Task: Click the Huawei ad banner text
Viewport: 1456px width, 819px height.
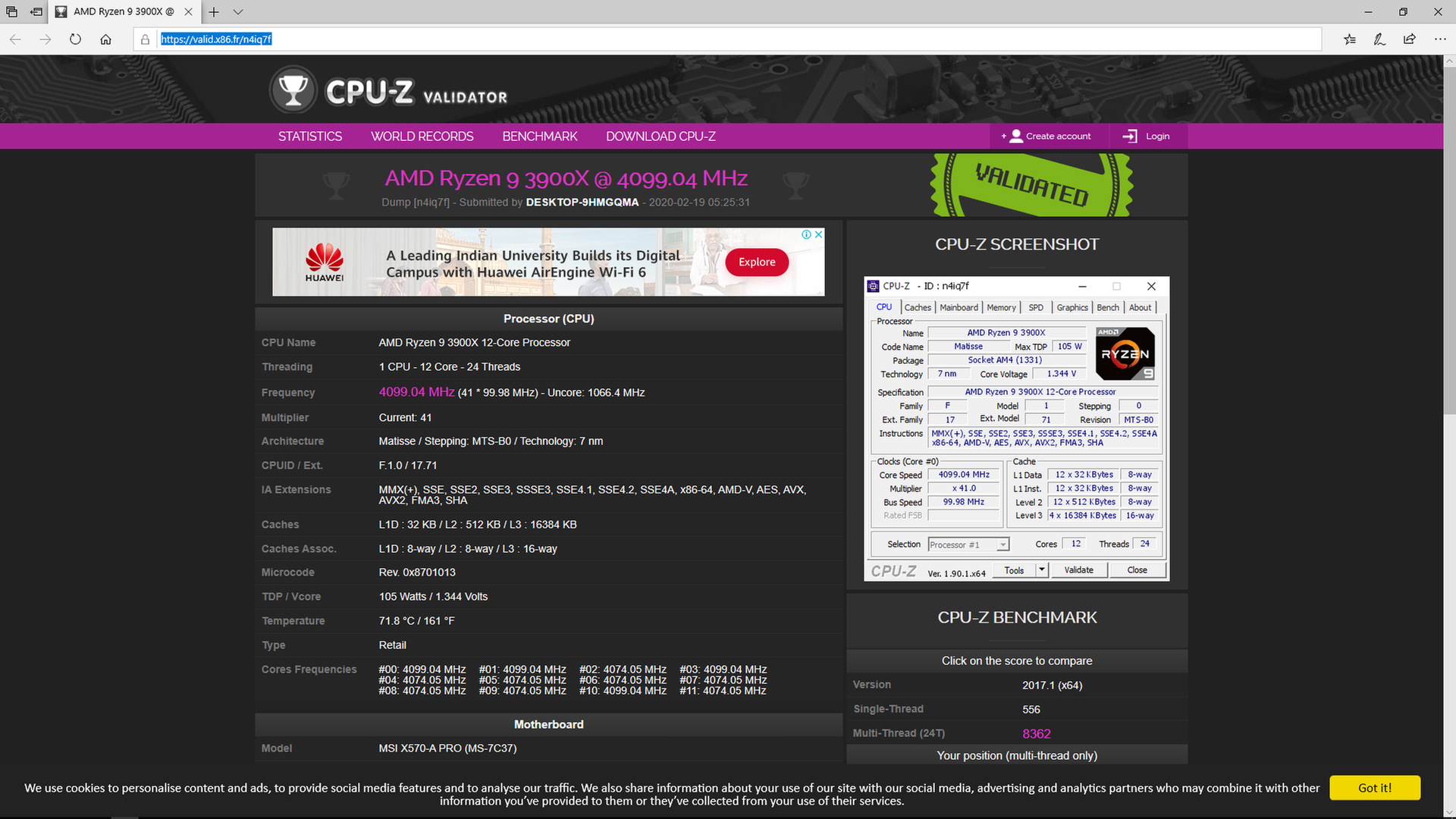Action: pyautogui.click(x=533, y=264)
